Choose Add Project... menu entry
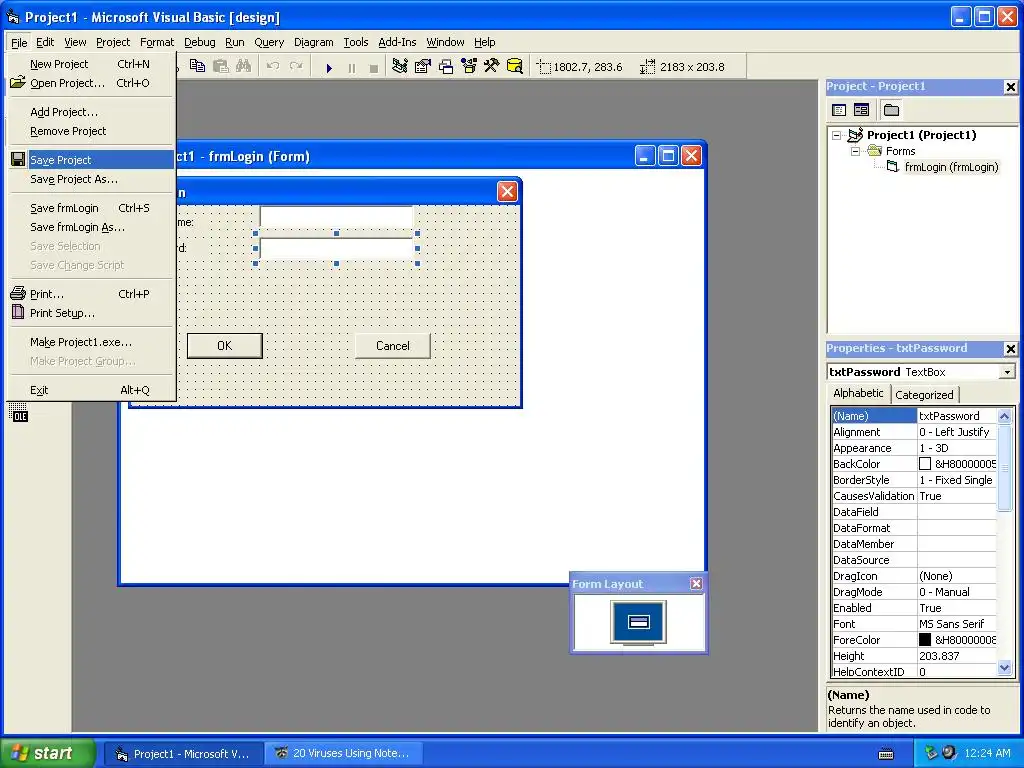Screen dimensions: 1024x768 point(91,112)
